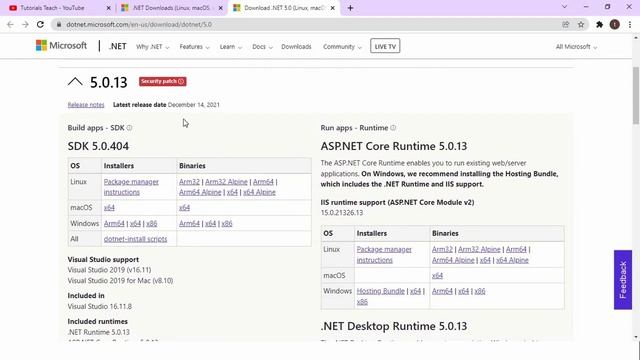640x360 pixels.
Task: Expand the All Microsoft menu
Action: pyautogui.click(x=576, y=47)
